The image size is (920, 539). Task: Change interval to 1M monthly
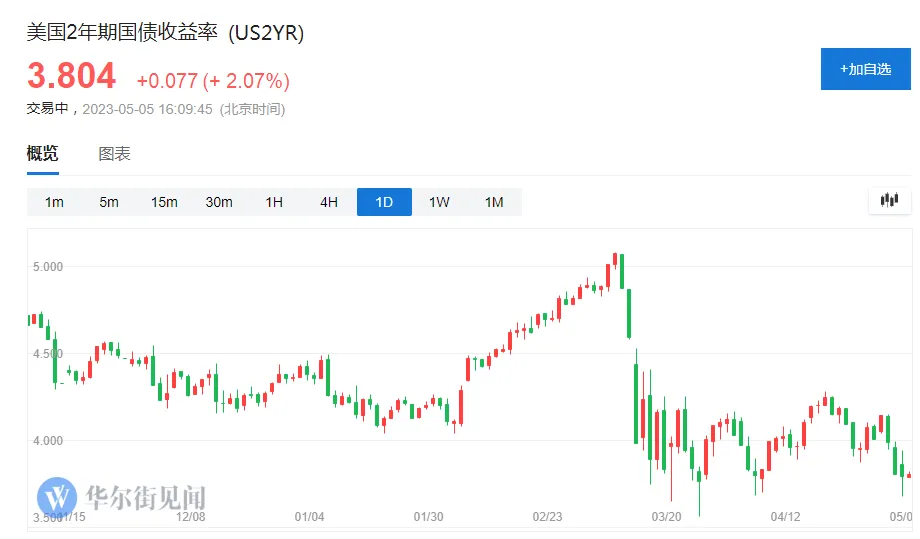point(494,202)
